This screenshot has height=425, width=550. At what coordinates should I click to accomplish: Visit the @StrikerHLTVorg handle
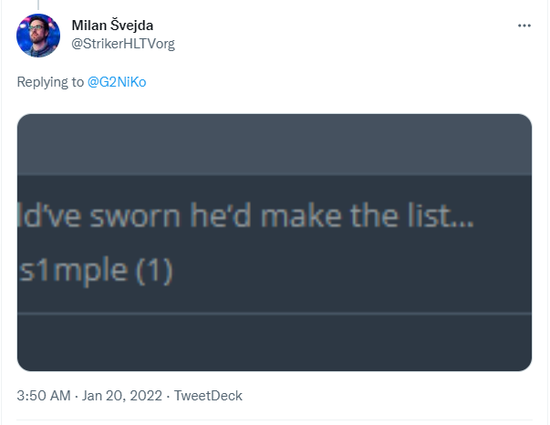click(123, 44)
